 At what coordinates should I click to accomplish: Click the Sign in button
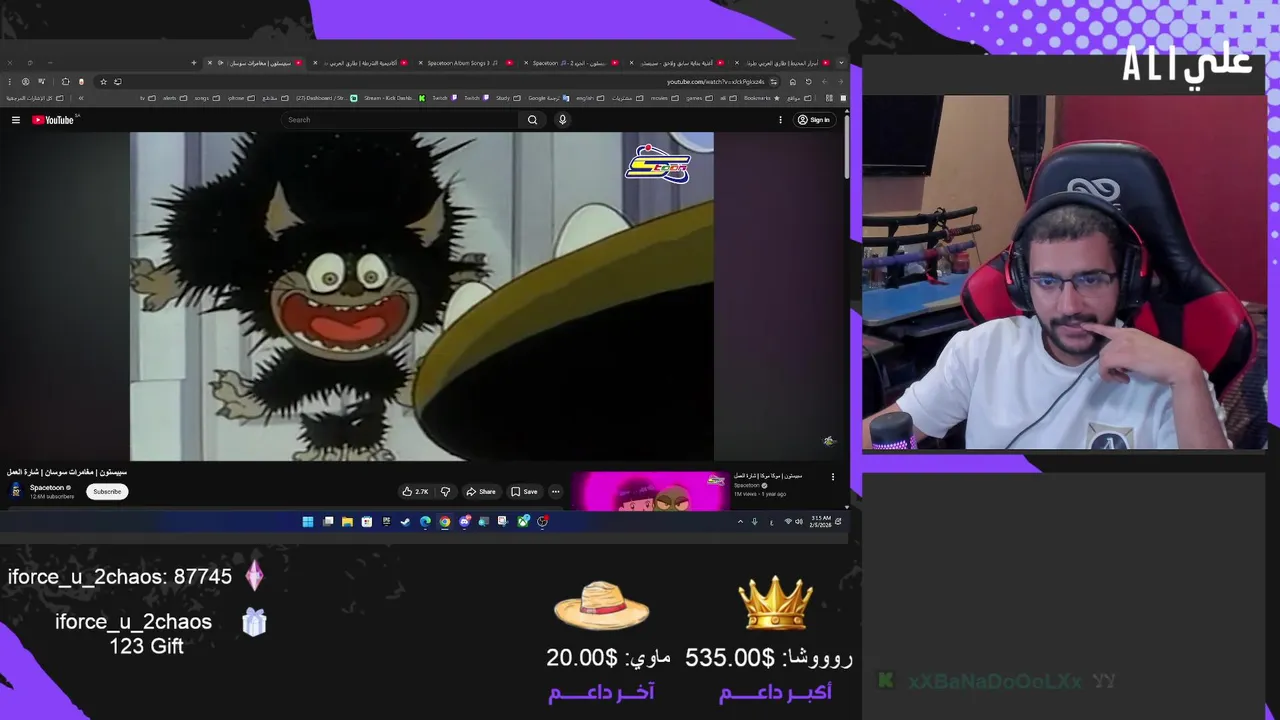(813, 120)
